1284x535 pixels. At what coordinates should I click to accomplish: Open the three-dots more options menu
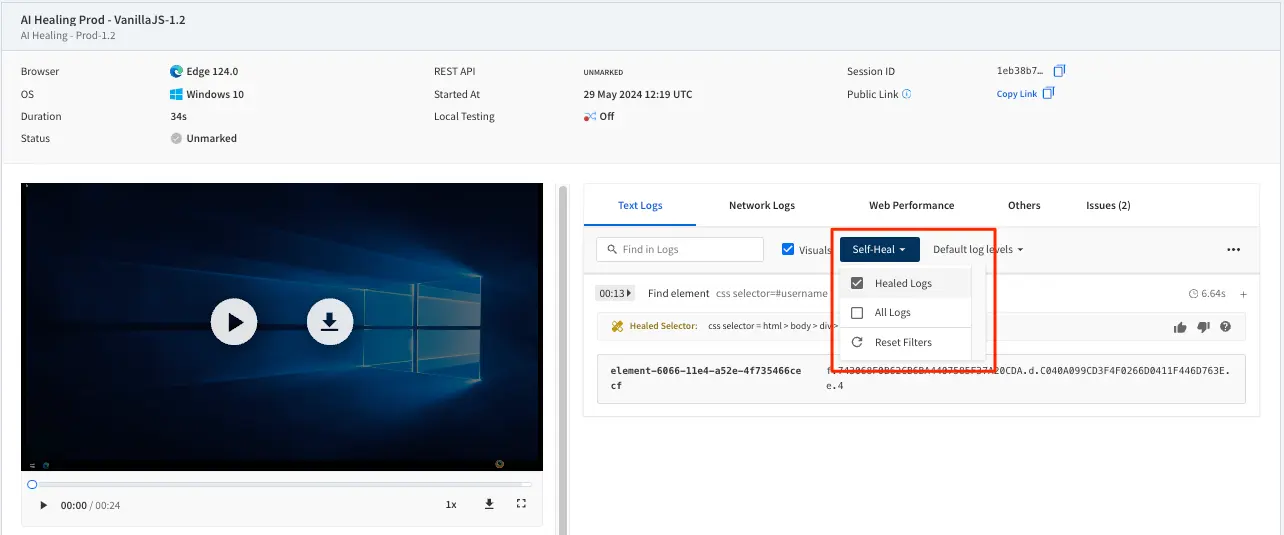(x=1233, y=250)
